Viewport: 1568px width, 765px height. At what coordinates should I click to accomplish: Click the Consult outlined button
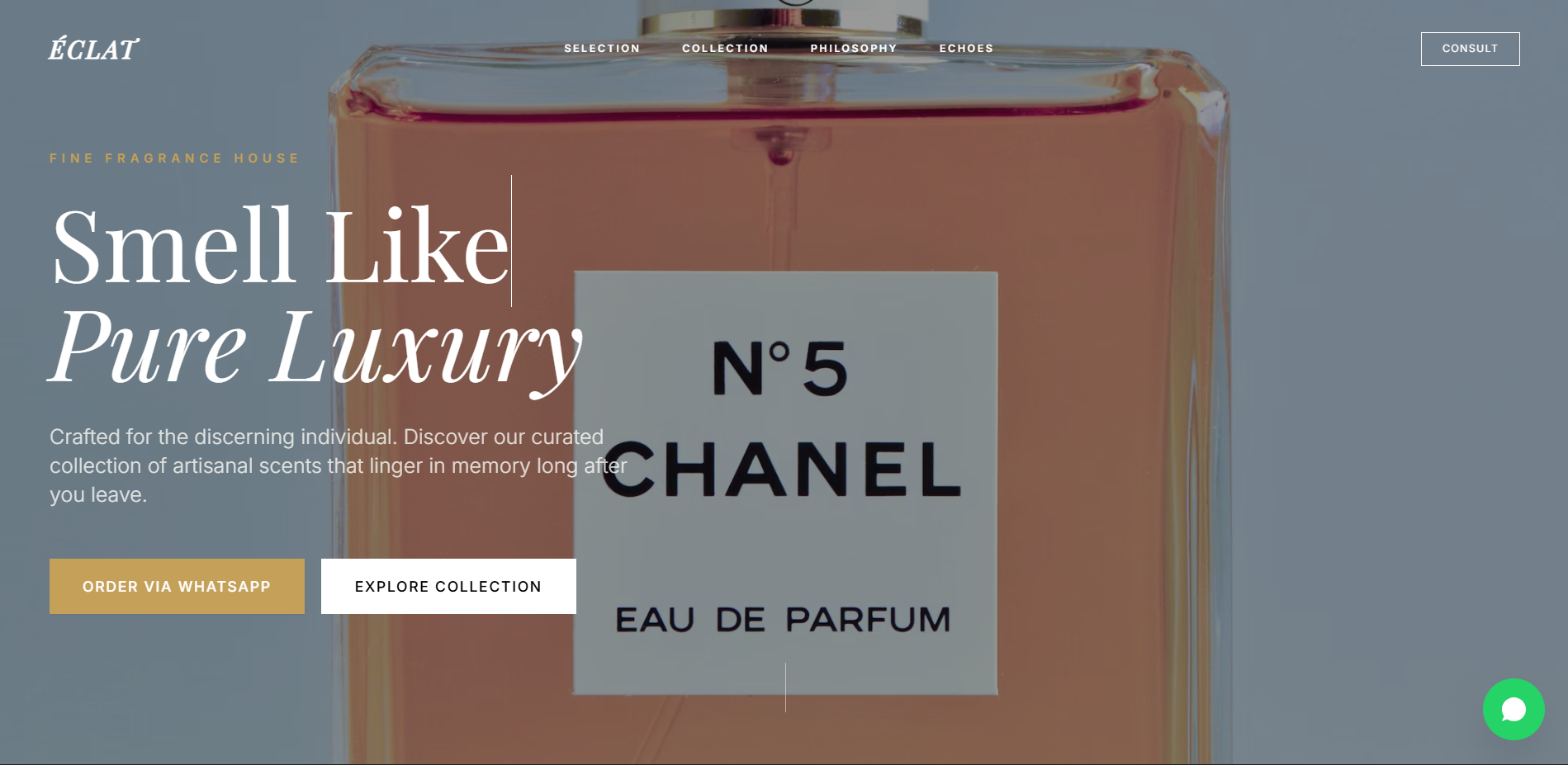[1470, 49]
